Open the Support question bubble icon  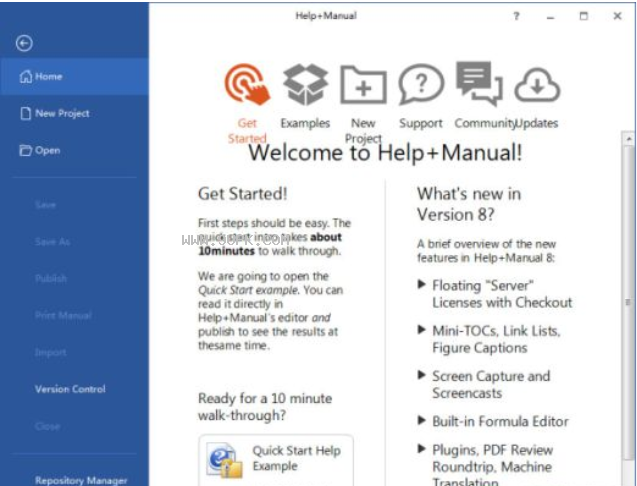tap(421, 84)
